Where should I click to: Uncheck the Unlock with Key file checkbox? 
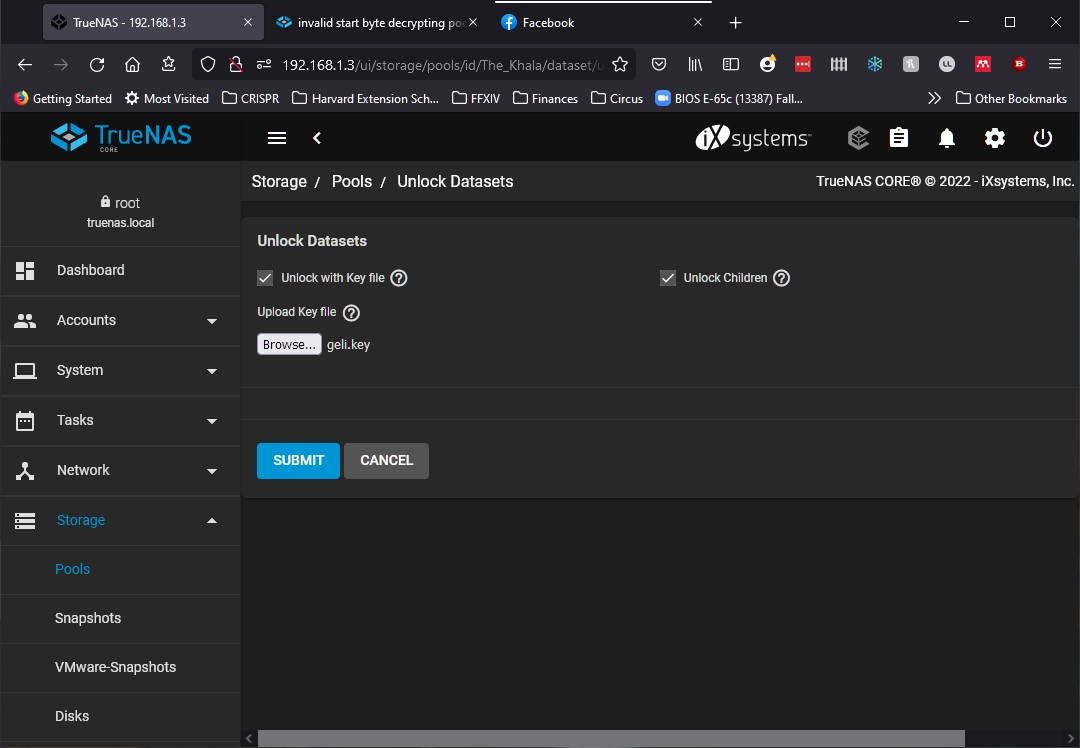pos(265,278)
